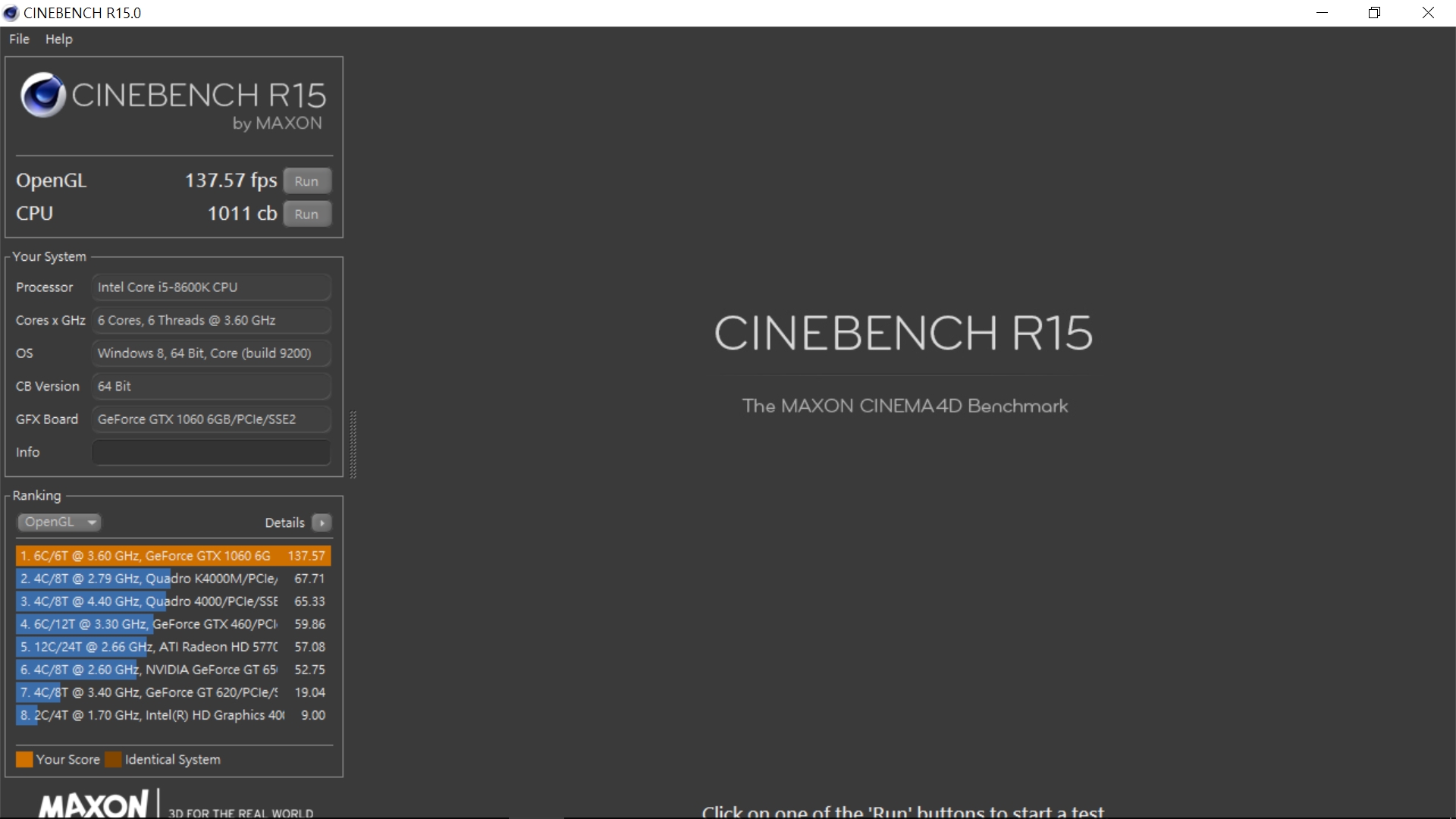Open the Help menu
Screen dimensions: 1456x819
(58, 39)
